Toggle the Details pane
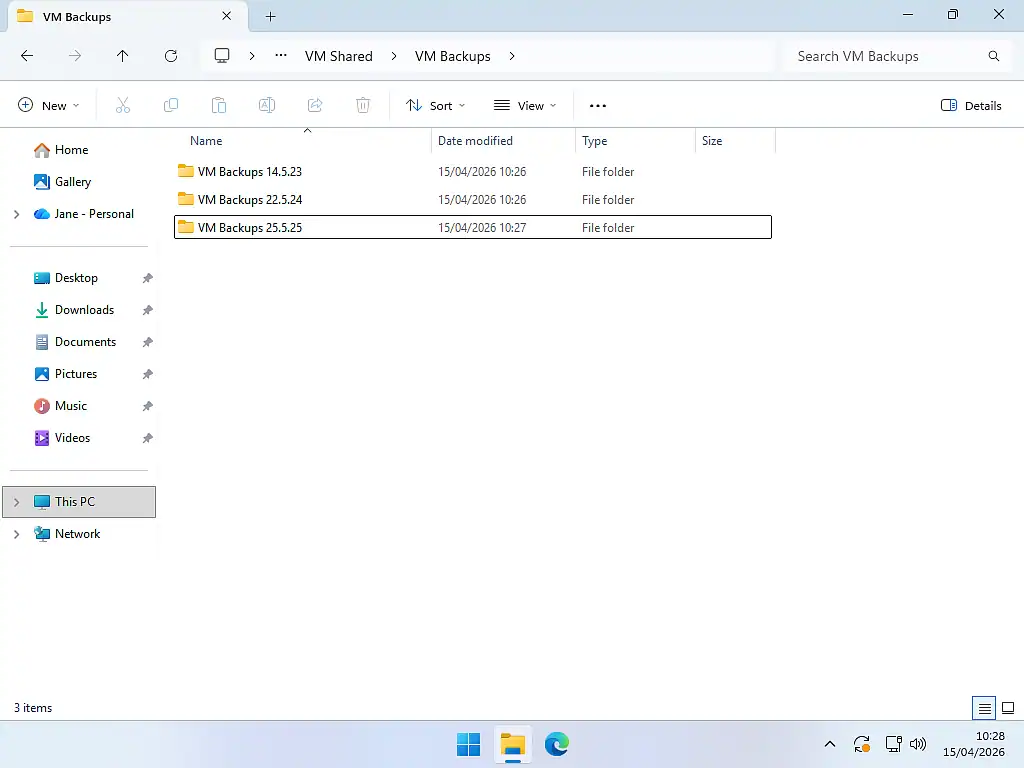The image size is (1024, 768). point(970,105)
